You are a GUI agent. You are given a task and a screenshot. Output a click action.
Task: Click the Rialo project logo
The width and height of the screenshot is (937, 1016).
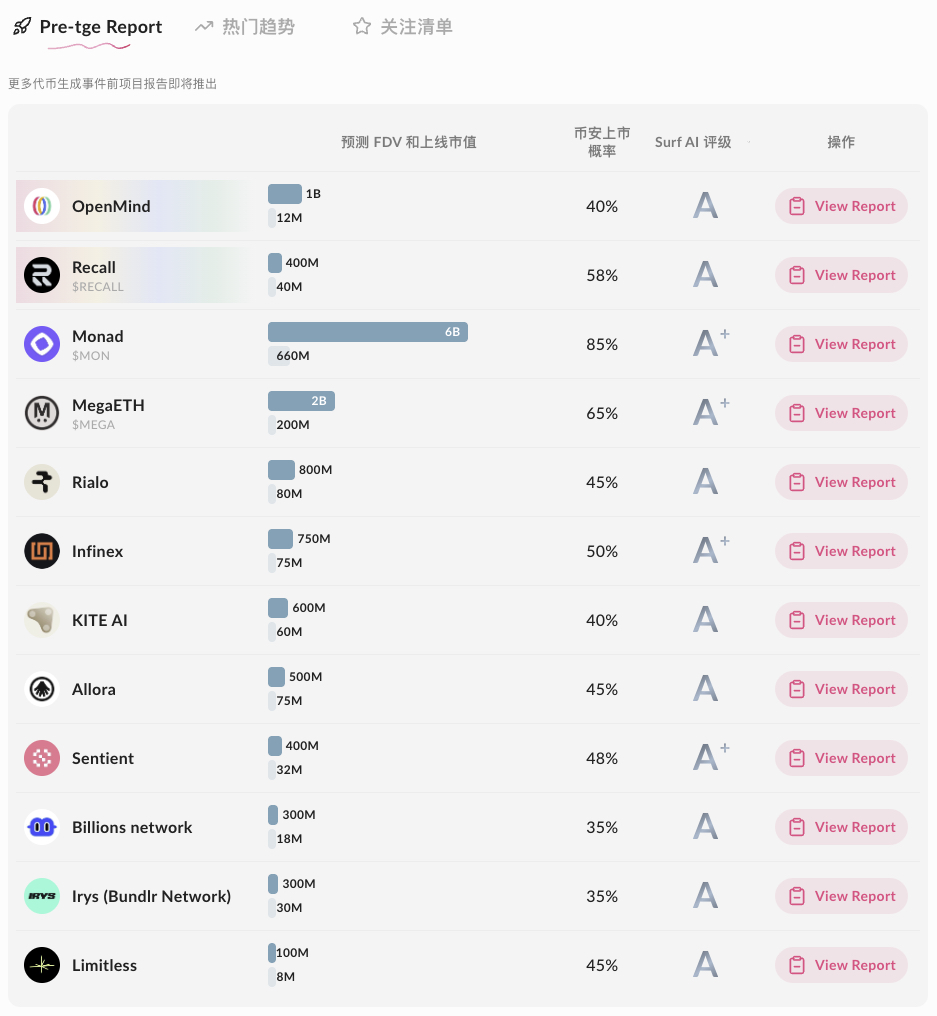pos(42,482)
